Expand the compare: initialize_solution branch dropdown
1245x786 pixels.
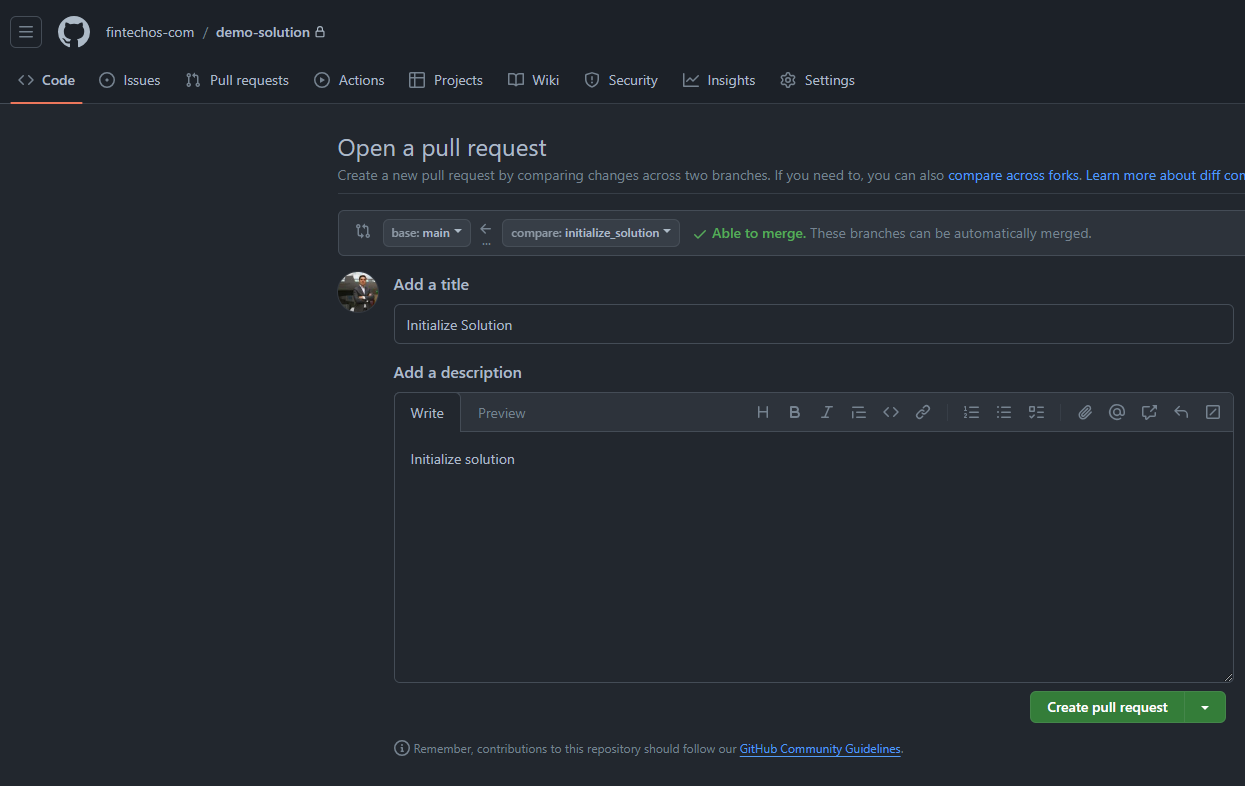point(590,233)
